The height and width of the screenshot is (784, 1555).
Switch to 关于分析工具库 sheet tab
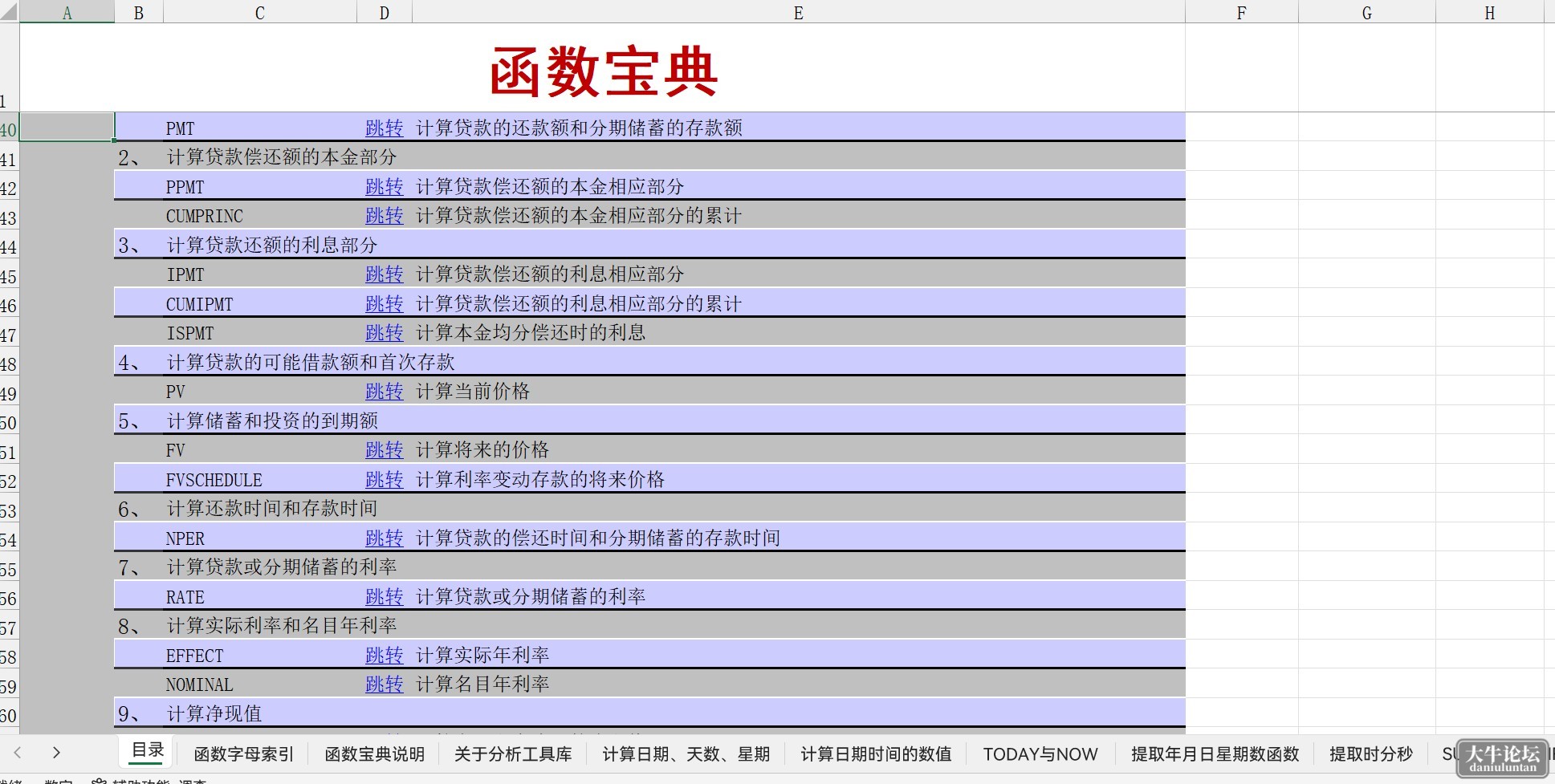pyautogui.click(x=513, y=754)
